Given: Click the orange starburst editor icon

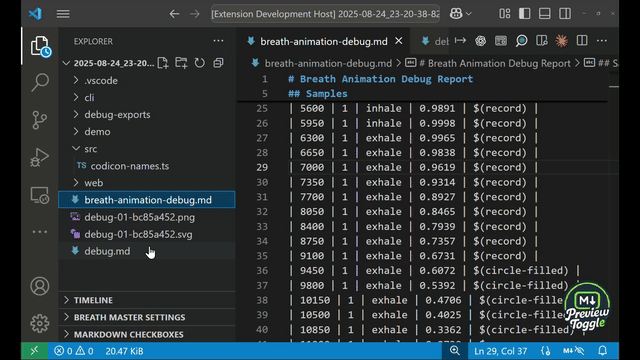Looking at the screenshot, I should 562,41.
